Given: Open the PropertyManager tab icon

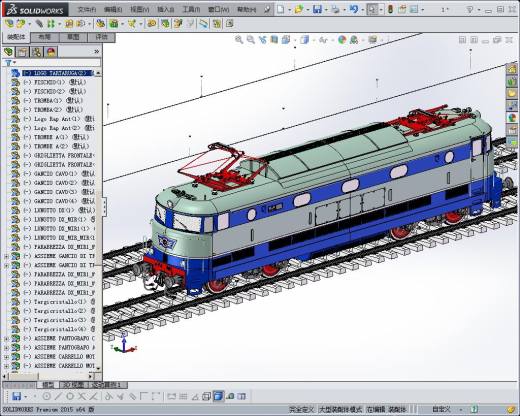Looking at the screenshot, I should pyautogui.click(x=23, y=52).
